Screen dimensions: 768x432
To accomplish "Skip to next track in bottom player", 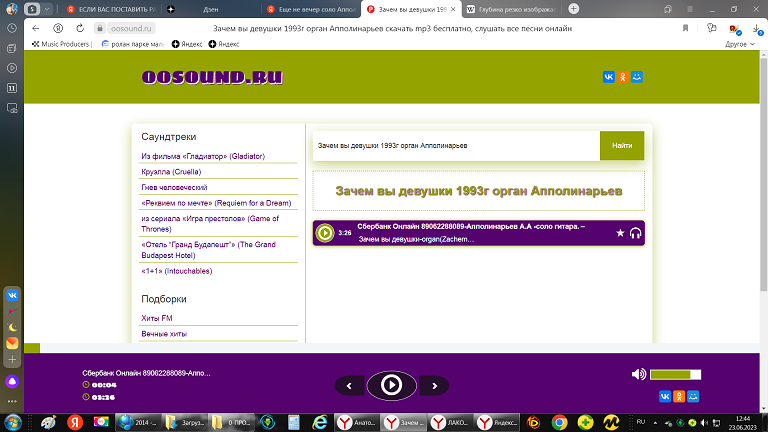I will point(434,386).
